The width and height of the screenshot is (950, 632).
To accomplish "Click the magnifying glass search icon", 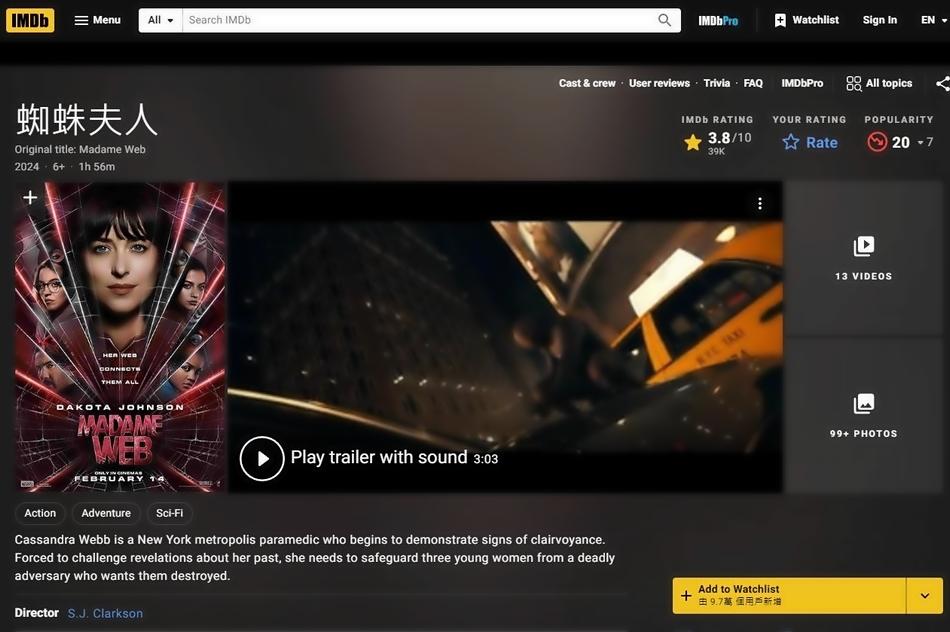I will 665,20.
